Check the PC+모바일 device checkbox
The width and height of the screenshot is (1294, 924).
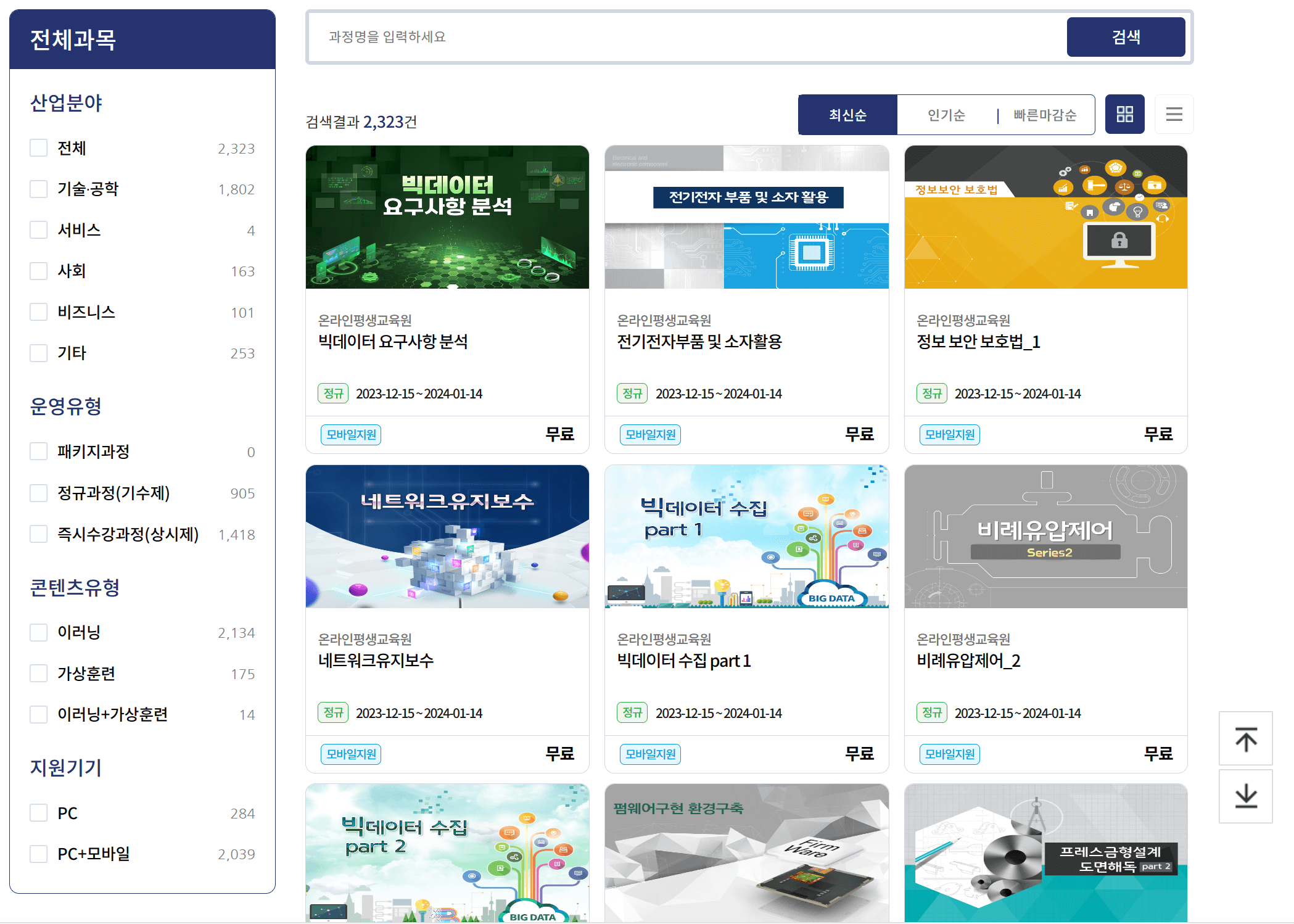(x=38, y=853)
